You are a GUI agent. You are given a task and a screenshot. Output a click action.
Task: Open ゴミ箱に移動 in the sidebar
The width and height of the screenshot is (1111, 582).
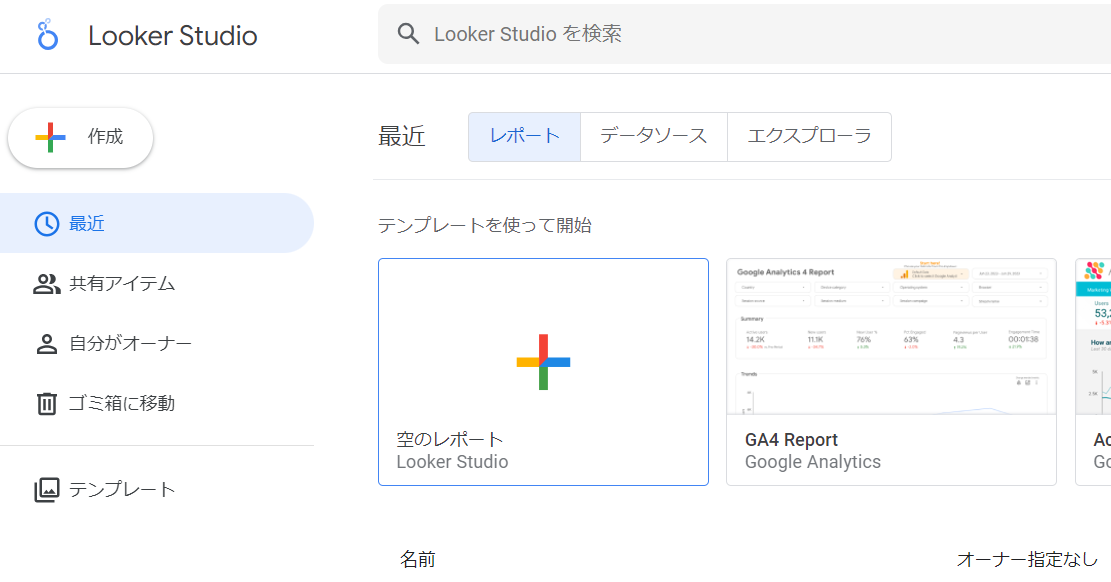pyautogui.click(x=157, y=403)
